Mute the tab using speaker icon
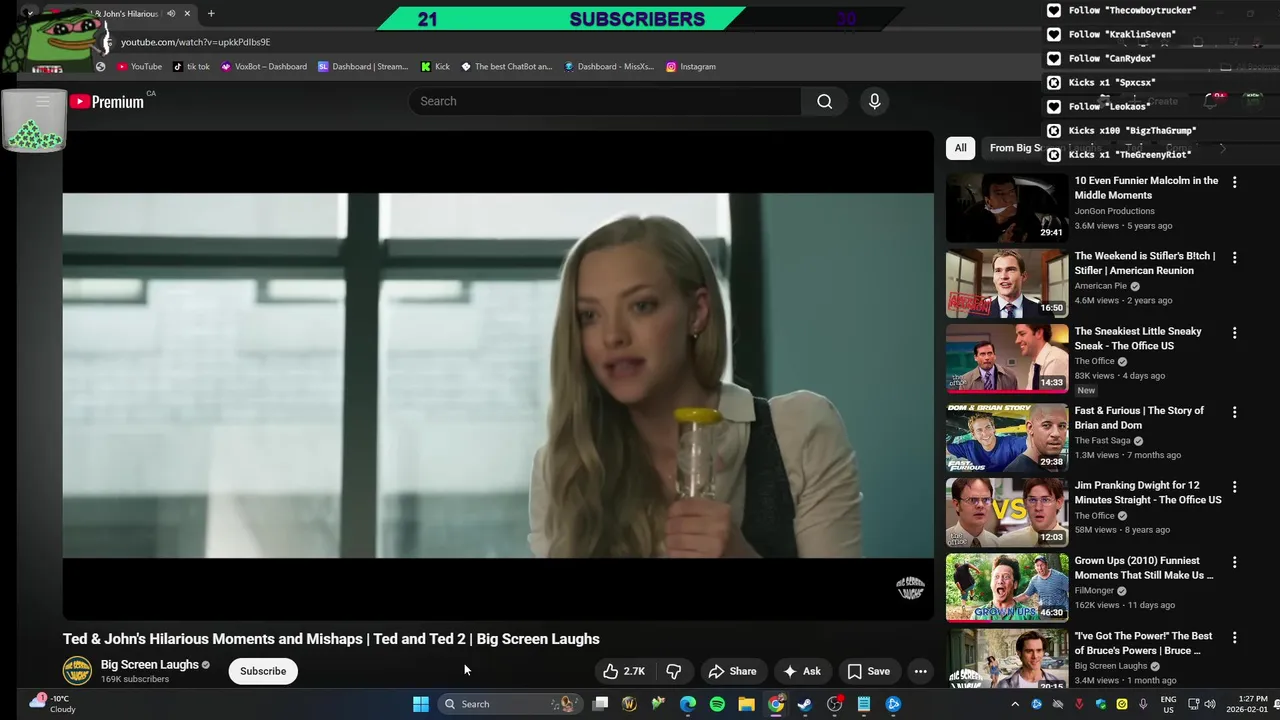Viewport: 1280px width, 720px height. click(171, 14)
